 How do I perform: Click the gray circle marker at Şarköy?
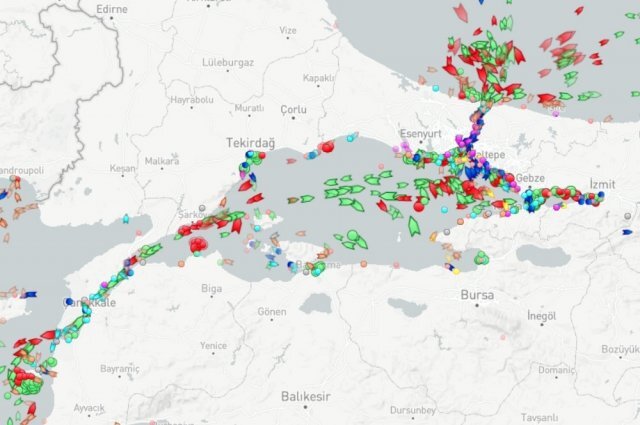pos(202,208)
